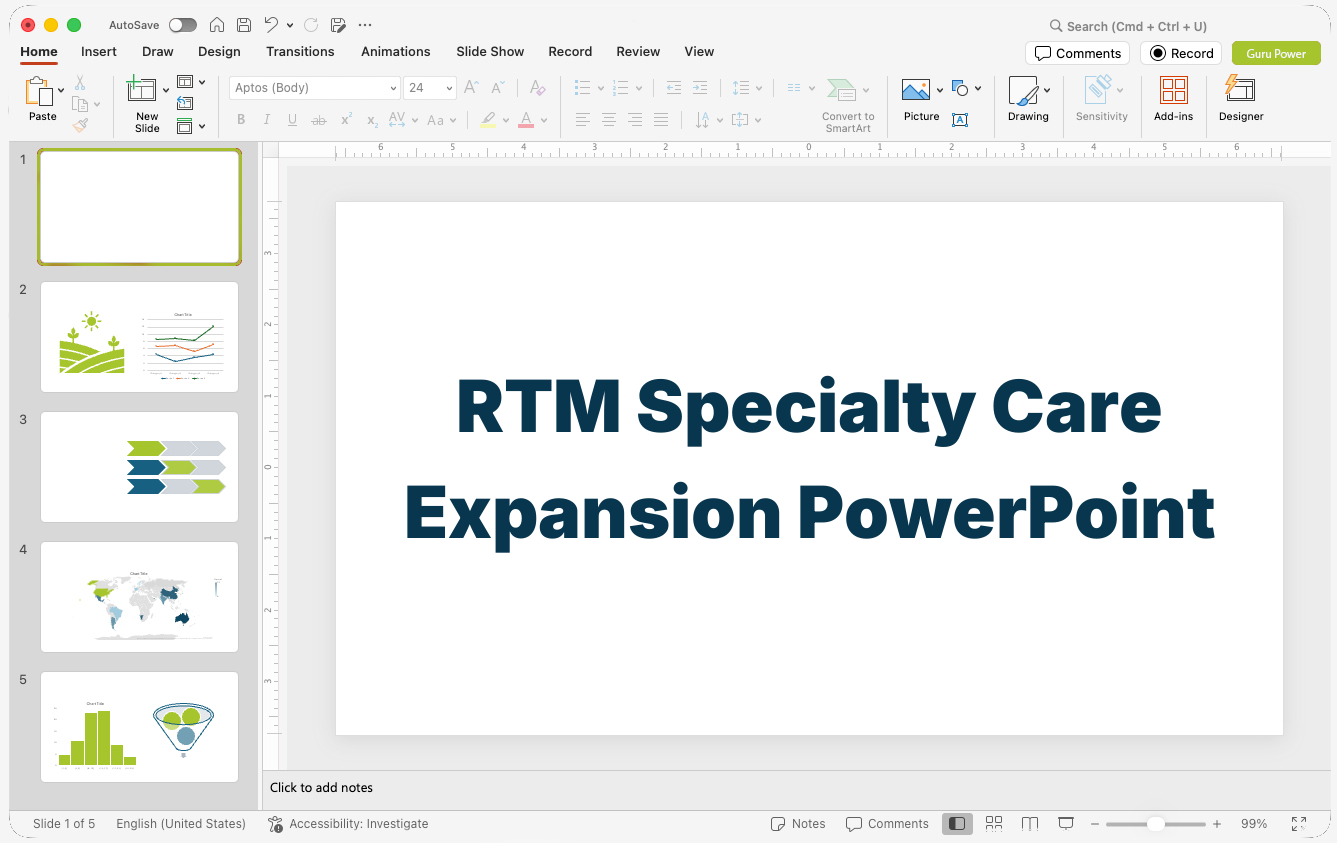Click the text highlight color button
Viewport: 1337px width, 843px height.
[488, 120]
